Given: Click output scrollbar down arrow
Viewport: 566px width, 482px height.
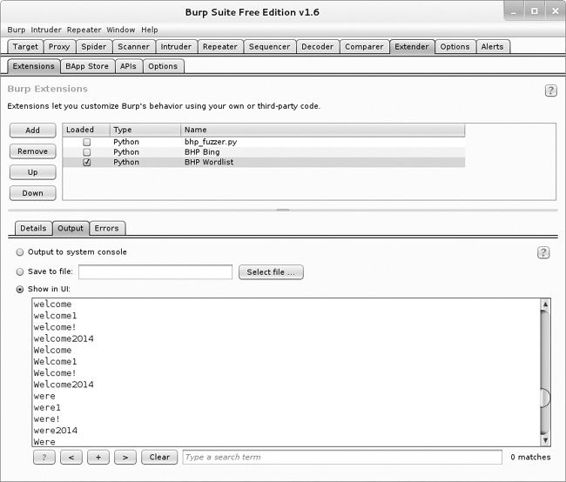Looking at the screenshot, I should point(545,440).
